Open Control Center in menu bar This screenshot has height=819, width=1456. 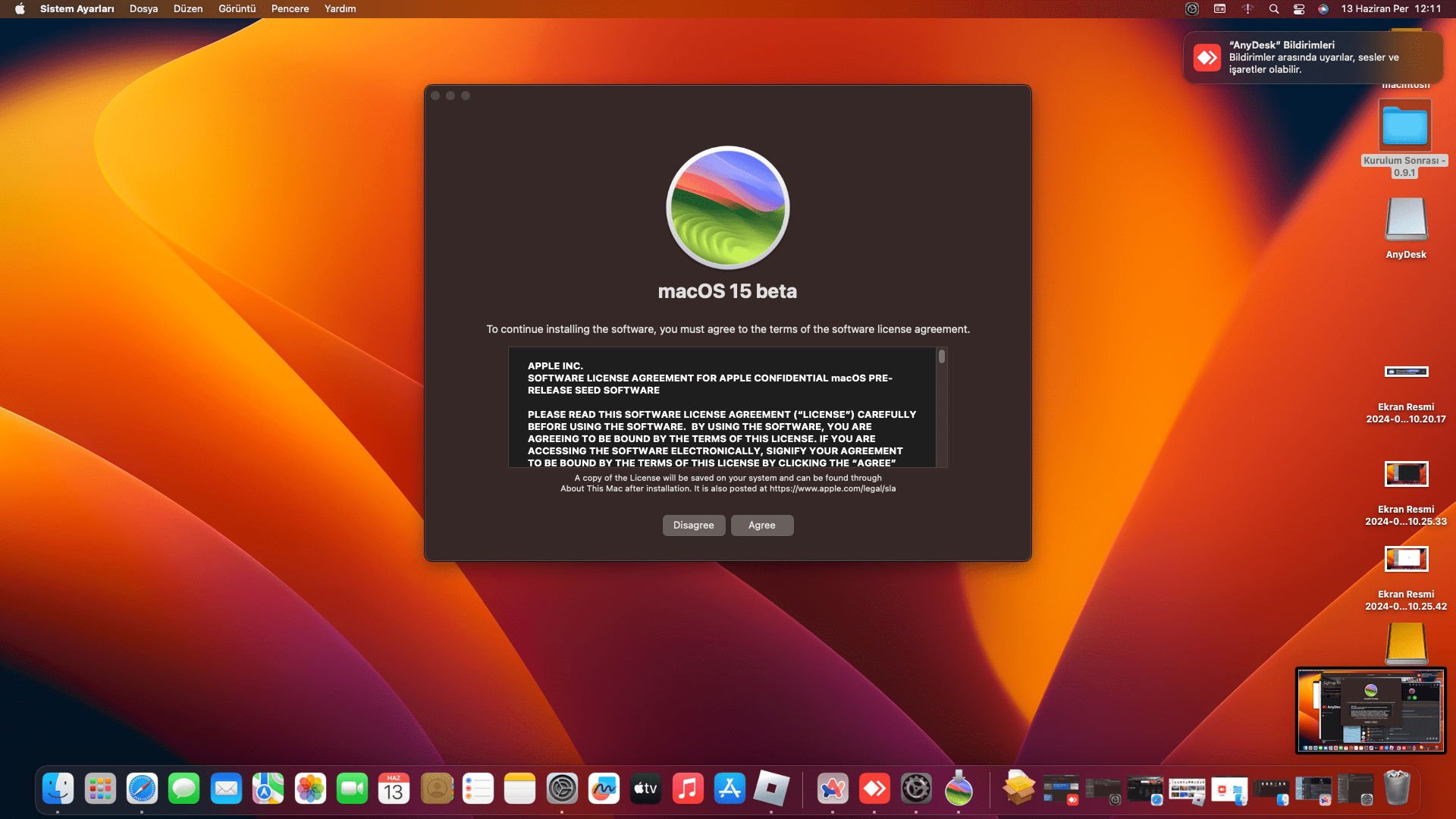tap(1299, 9)
